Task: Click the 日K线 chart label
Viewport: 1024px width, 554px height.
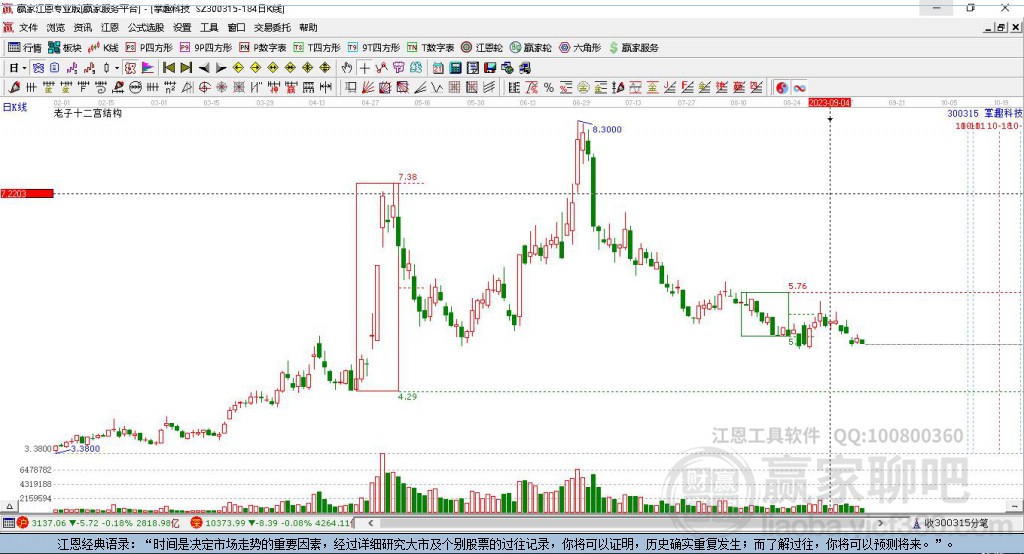Action: 15,107
